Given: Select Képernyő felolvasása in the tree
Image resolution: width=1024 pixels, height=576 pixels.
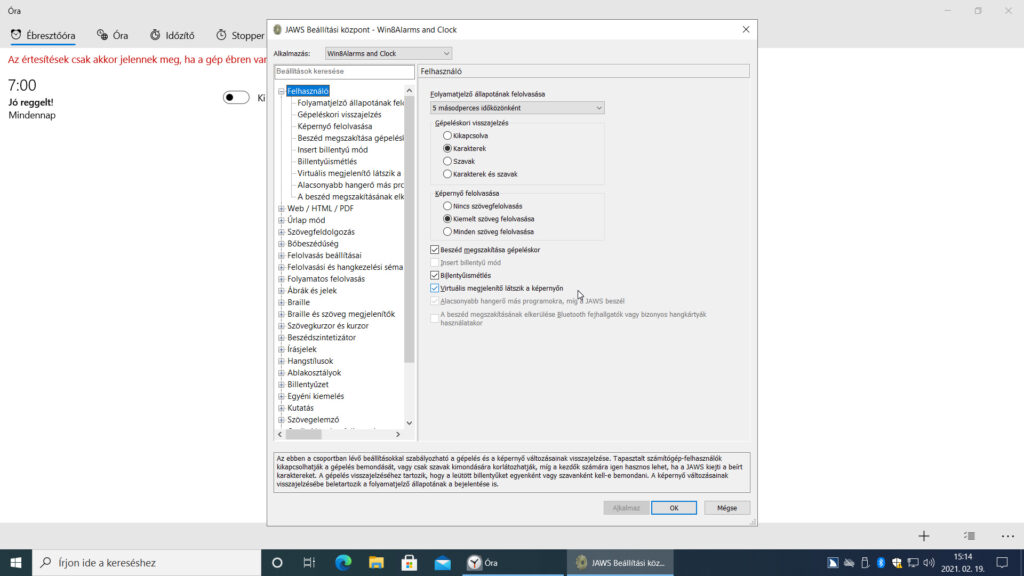Looking at the screenshot, I should 334,127.
